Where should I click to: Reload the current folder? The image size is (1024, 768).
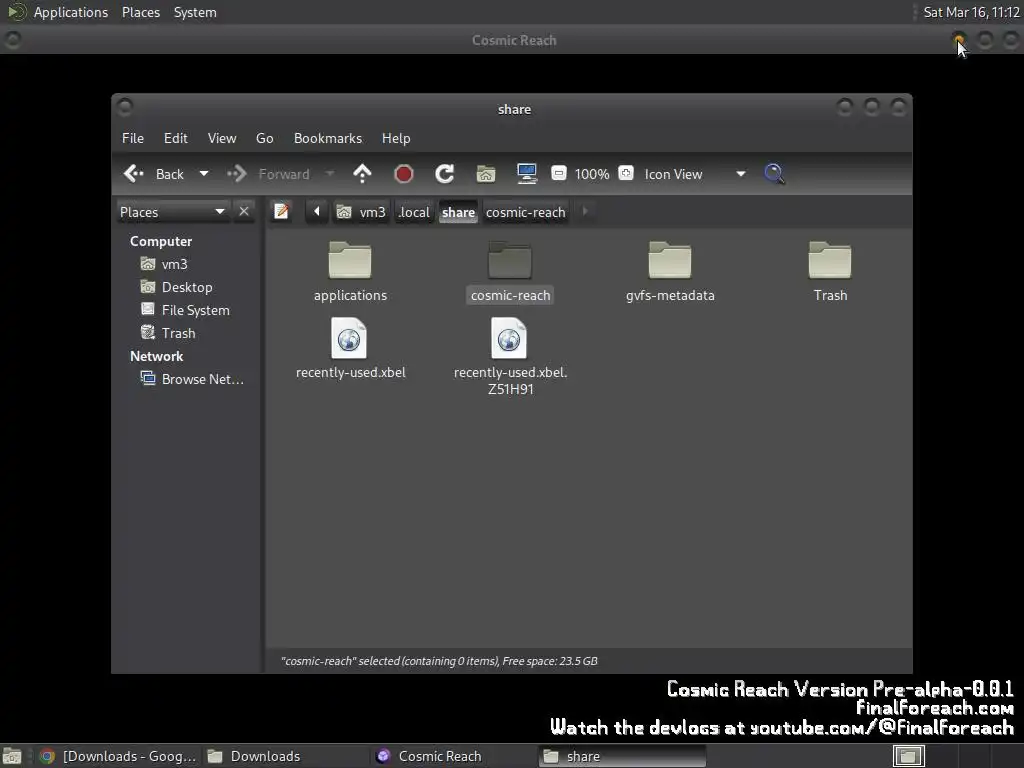point(445,174)
